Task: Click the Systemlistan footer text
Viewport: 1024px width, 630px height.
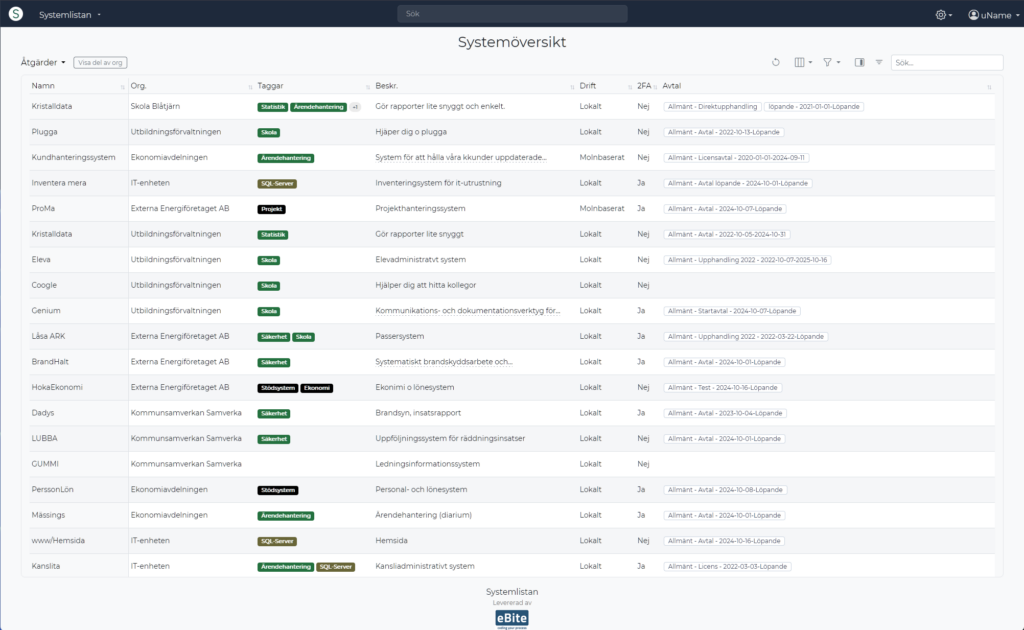Action: pos(512,591)
